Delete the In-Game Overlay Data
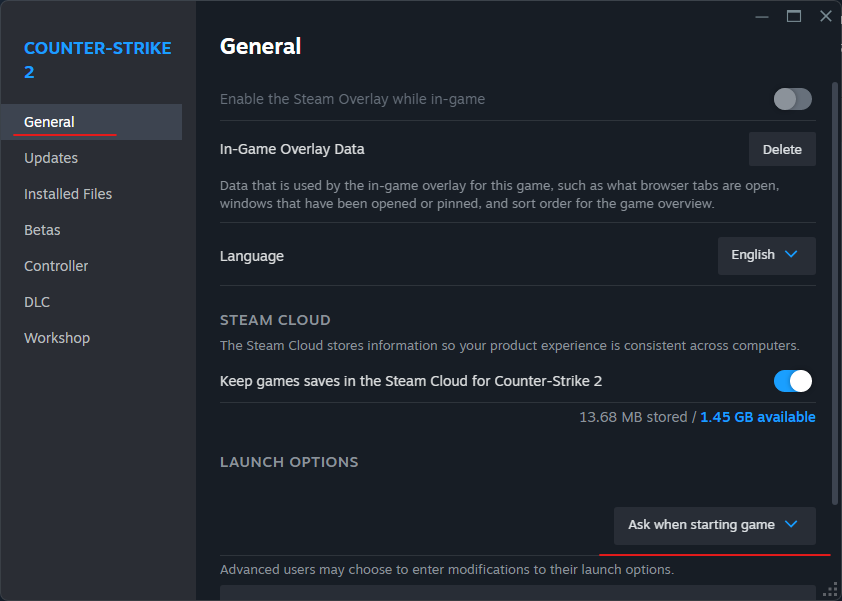 [782, 149]
